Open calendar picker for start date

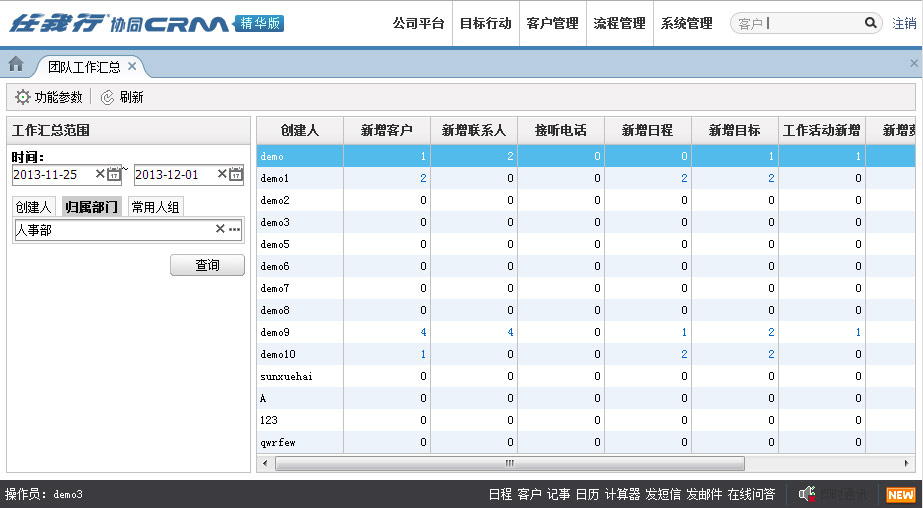(x=114, y=174)
